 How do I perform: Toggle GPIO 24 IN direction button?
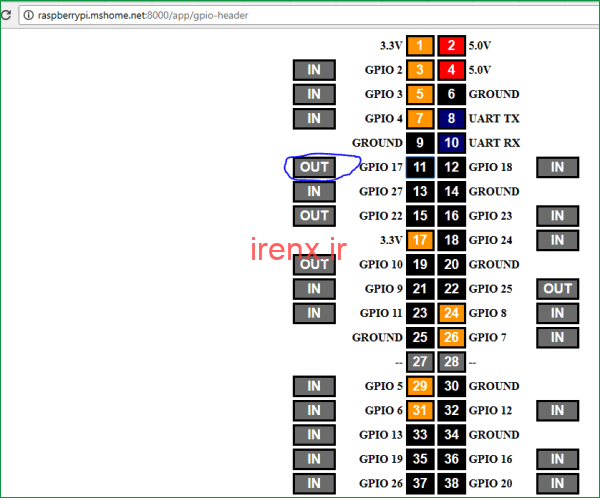pos(558,240)
